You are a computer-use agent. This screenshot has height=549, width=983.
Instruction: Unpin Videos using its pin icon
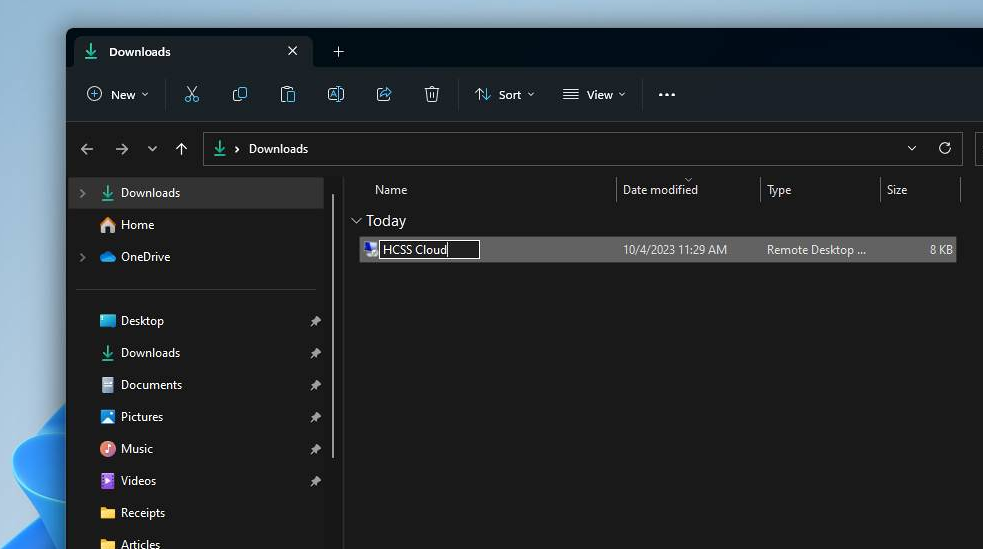click(315, 481)
